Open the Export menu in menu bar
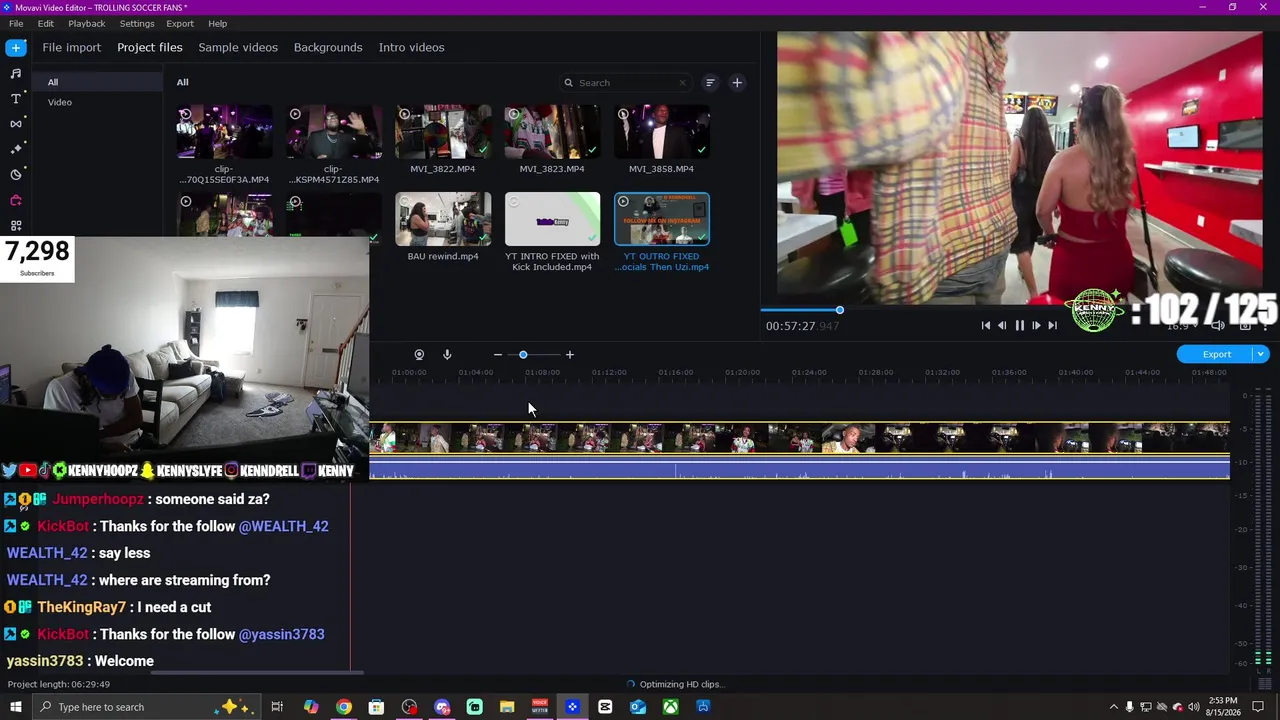This screenshot has height=720, width=1280. point(180,23)
